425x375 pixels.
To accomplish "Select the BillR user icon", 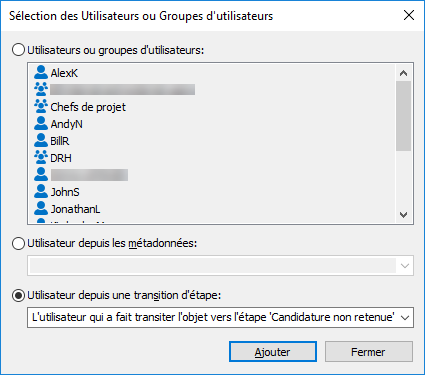I will coord(41,140).
